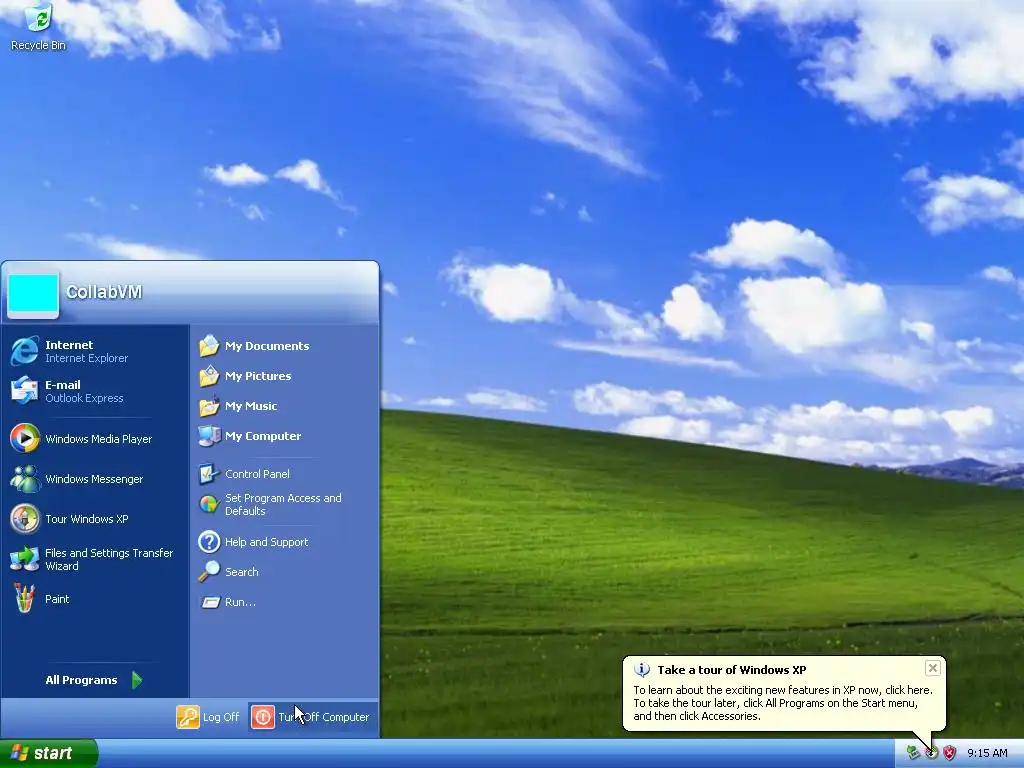The height and width of the screenshot is (768, 1024).
Task: Click the 9:15 AM taskbar clock
Action: coord(987,753)
